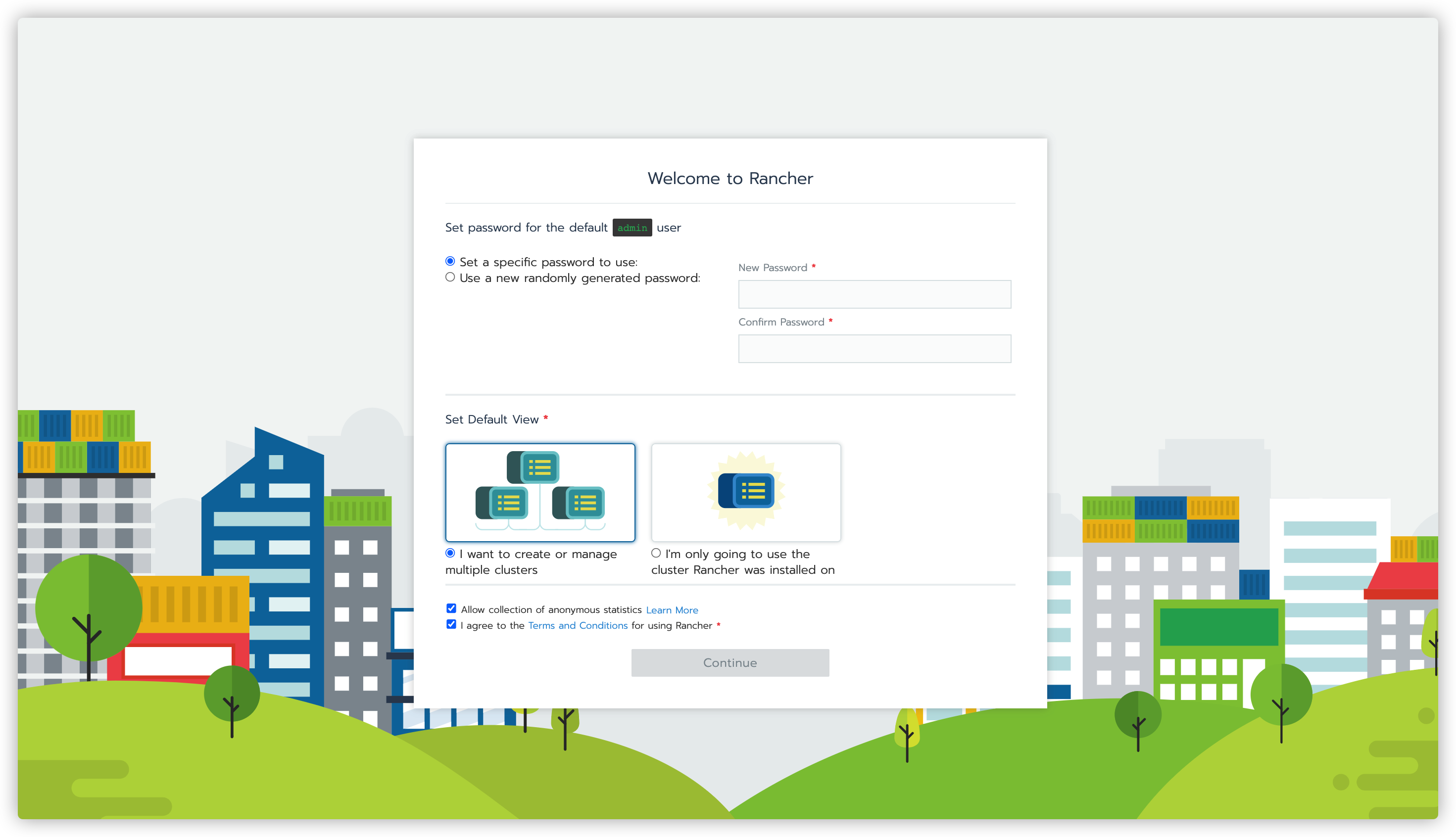The width and height of the screenshot is (1456, 837).
Task: Select the single cluster illustration card
Action: pos(746,492)
